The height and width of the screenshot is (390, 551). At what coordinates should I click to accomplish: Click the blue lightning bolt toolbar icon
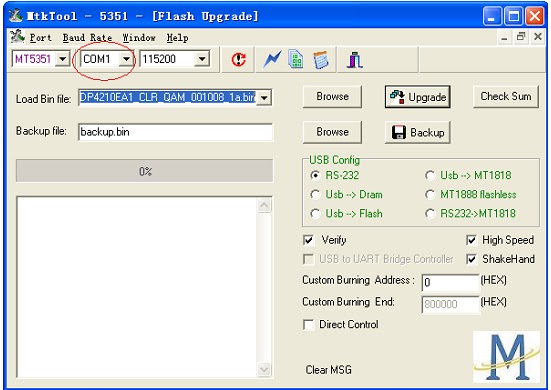(272, 59)
